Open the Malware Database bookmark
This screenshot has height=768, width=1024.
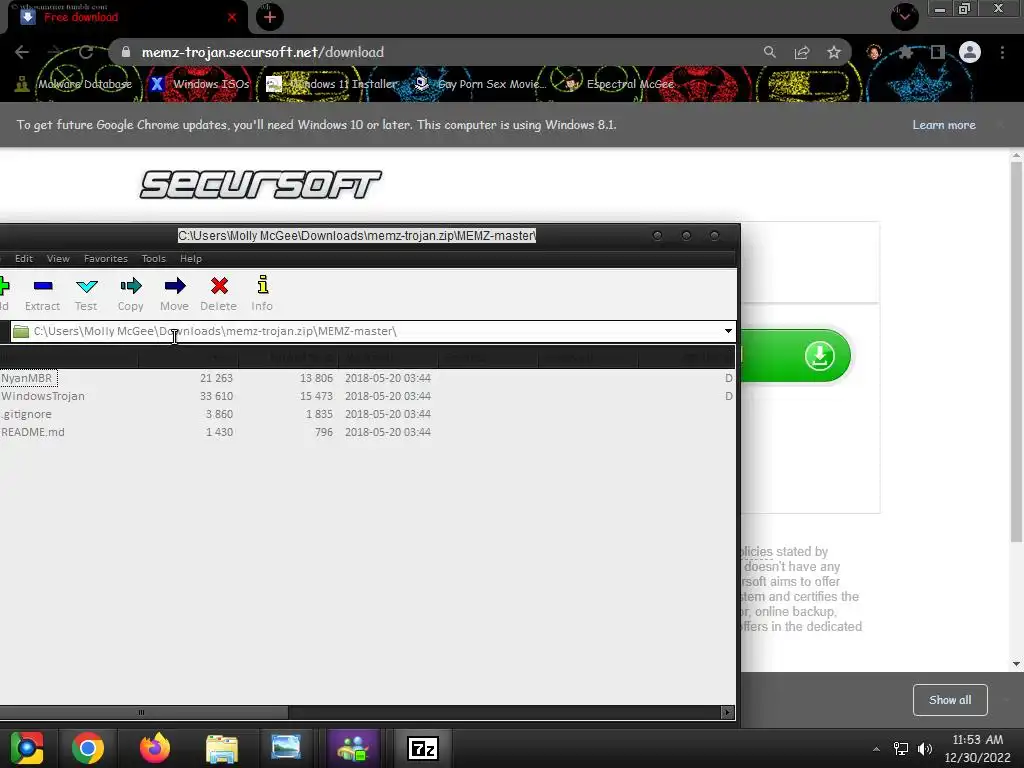73,84
